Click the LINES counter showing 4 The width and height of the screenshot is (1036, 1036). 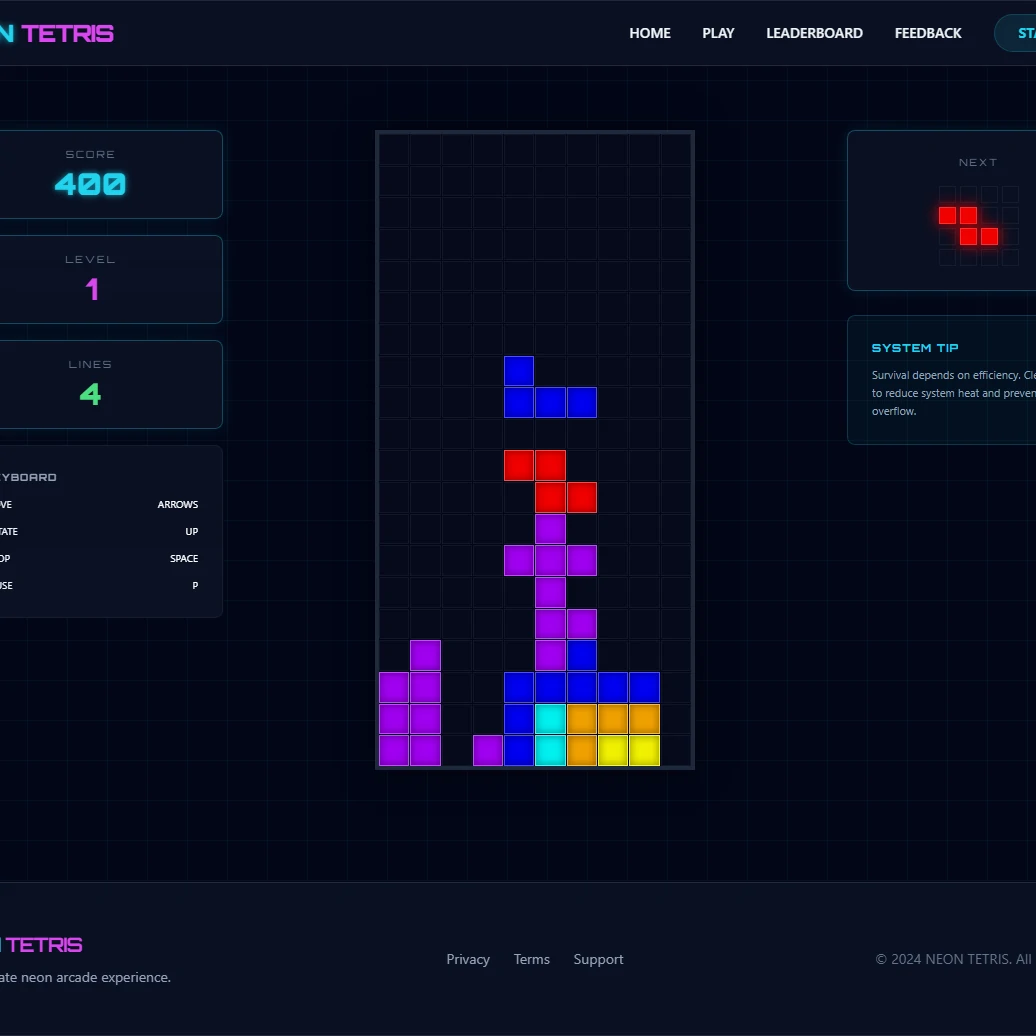[x=90, y=384]
